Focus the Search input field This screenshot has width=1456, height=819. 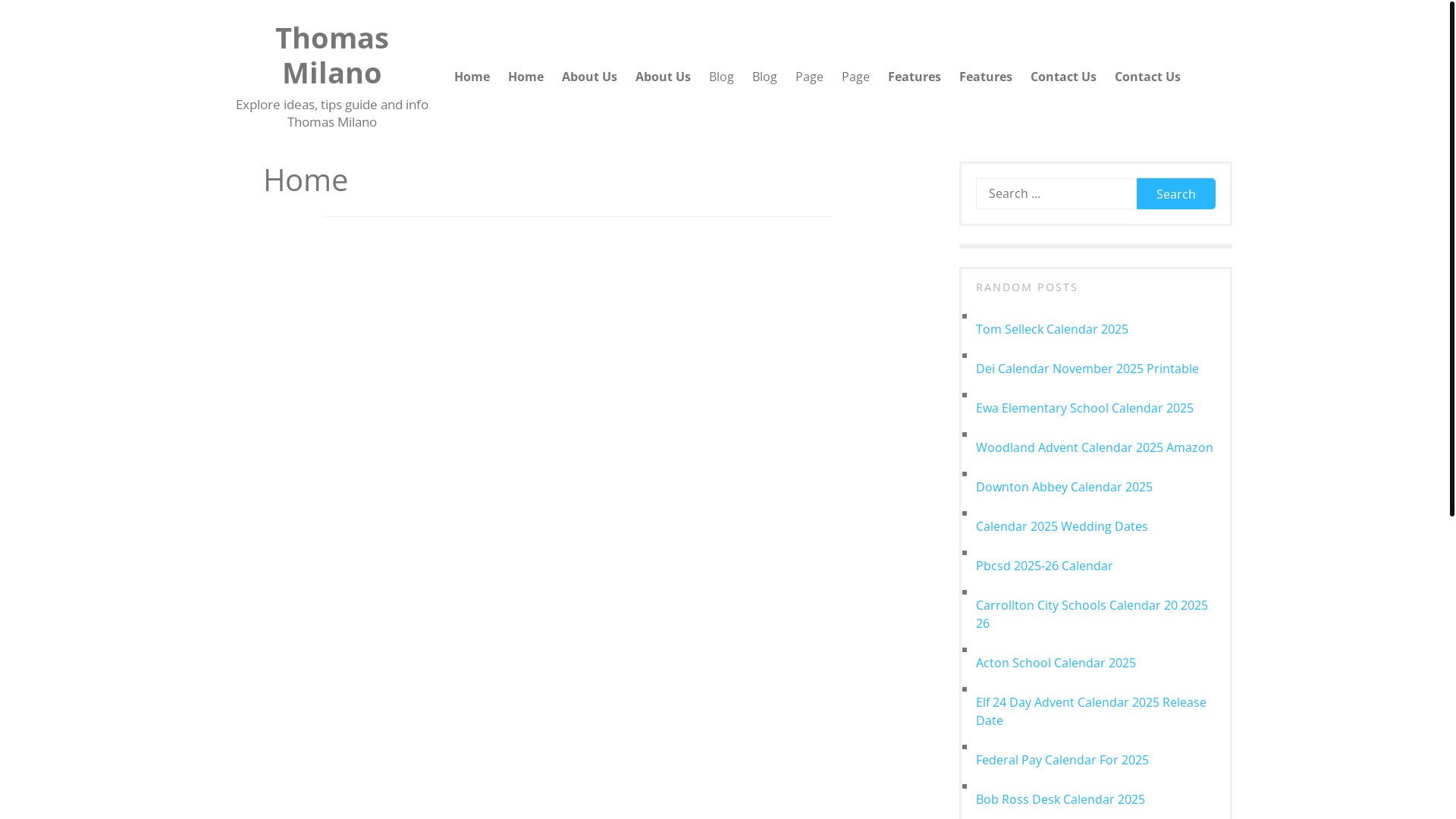pyautogui.click(x=1056, y=193)
